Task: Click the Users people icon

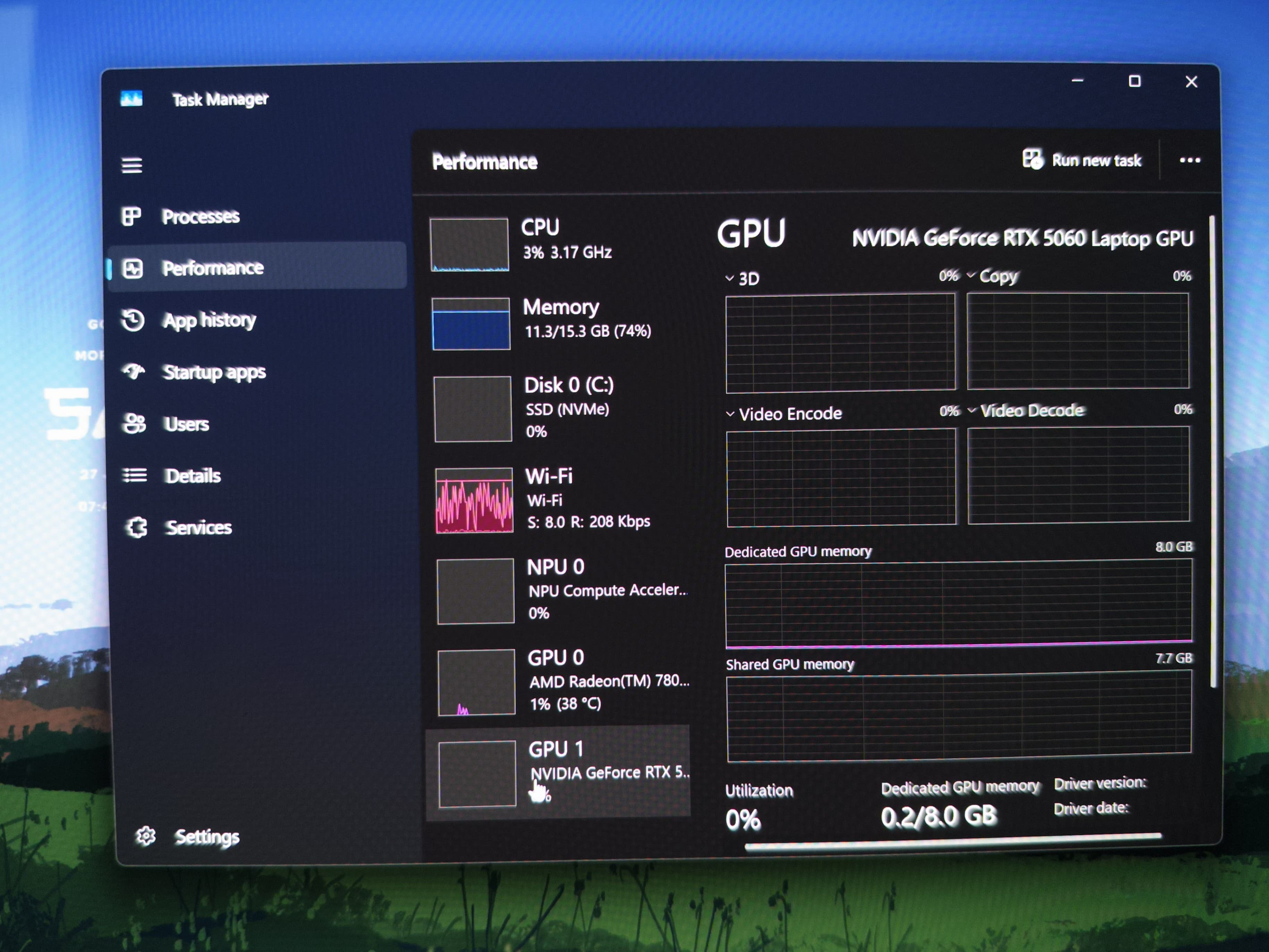Action: coord(135,423)
